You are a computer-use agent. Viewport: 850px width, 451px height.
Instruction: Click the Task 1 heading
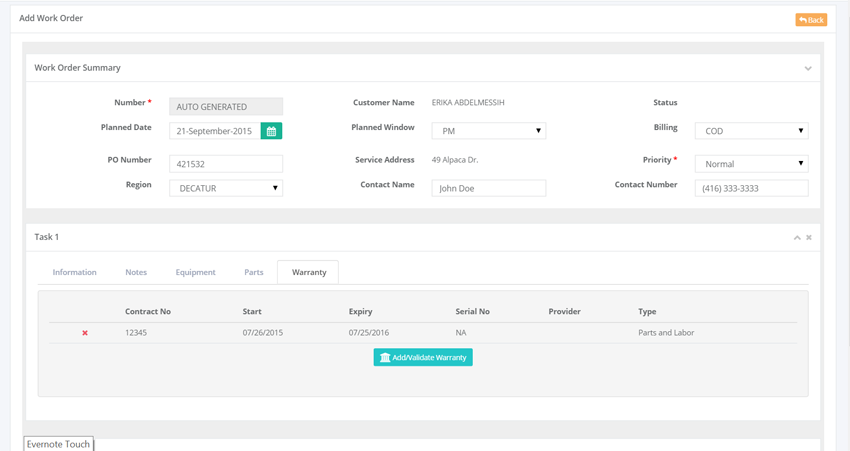47,237
